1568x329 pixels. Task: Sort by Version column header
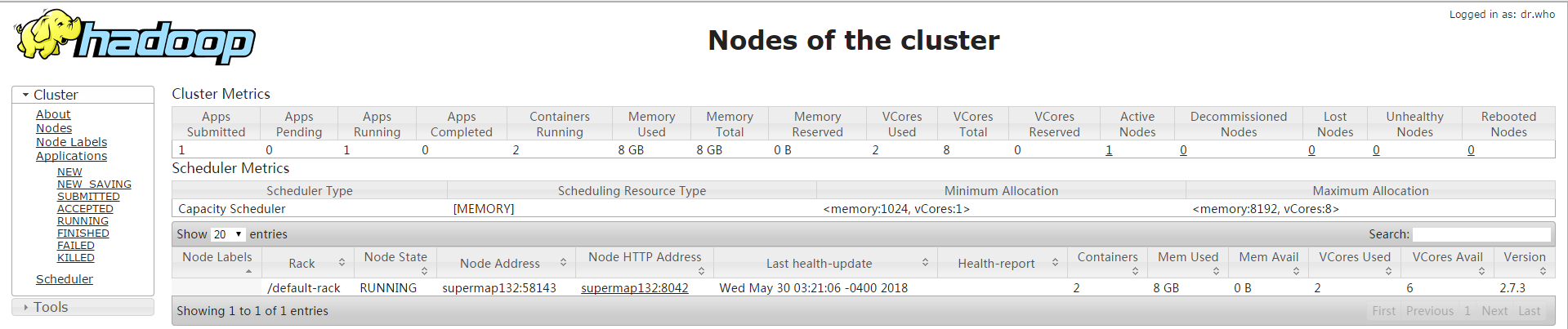(x=1524, y=257)
